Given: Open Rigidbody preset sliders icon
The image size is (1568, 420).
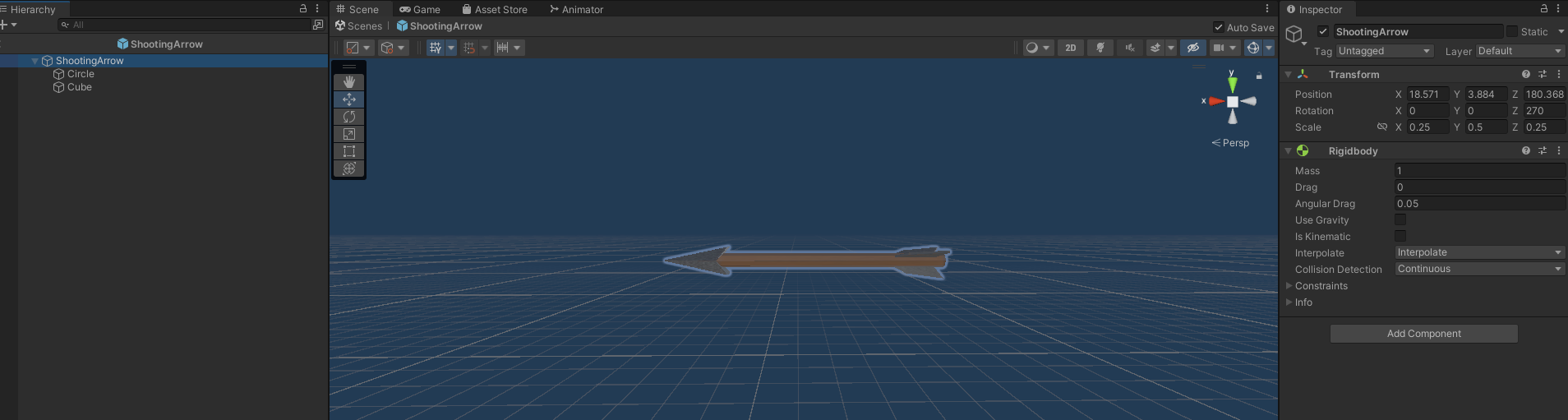Looking at the screenshot, I should (x=1543, y=150).
